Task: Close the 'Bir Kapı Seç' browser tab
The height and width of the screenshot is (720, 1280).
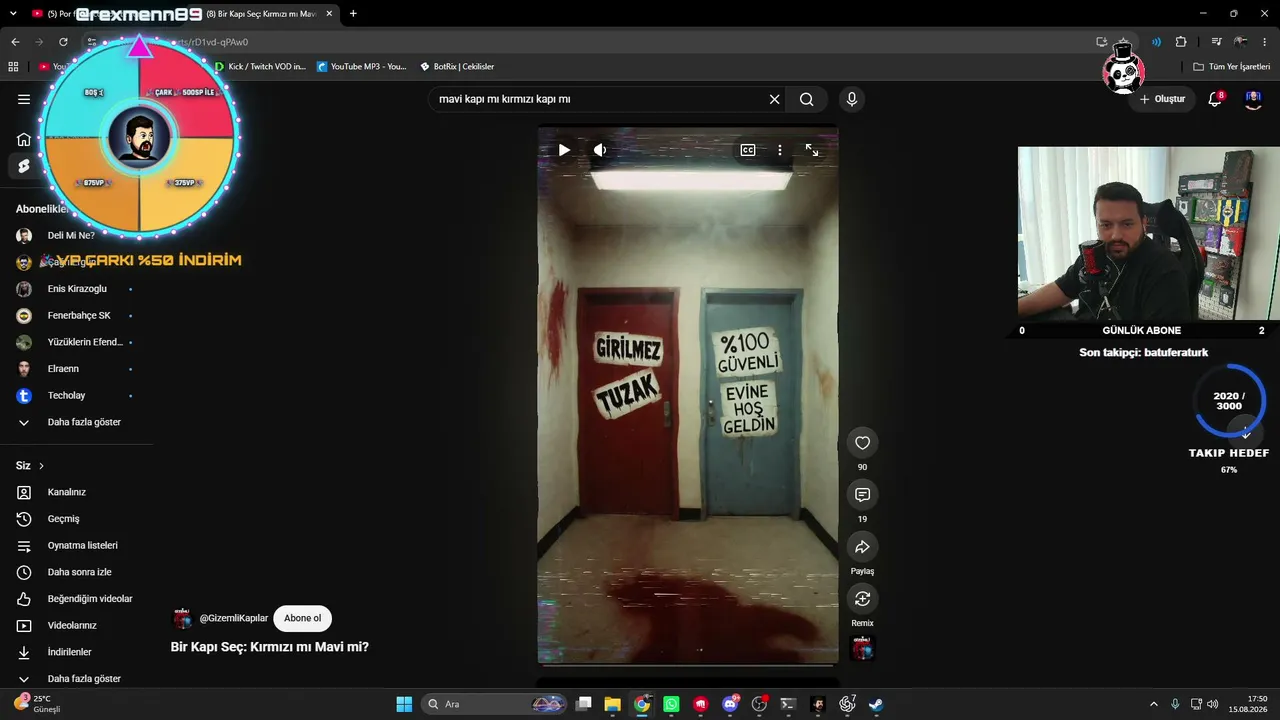Action: coord(330,14)
